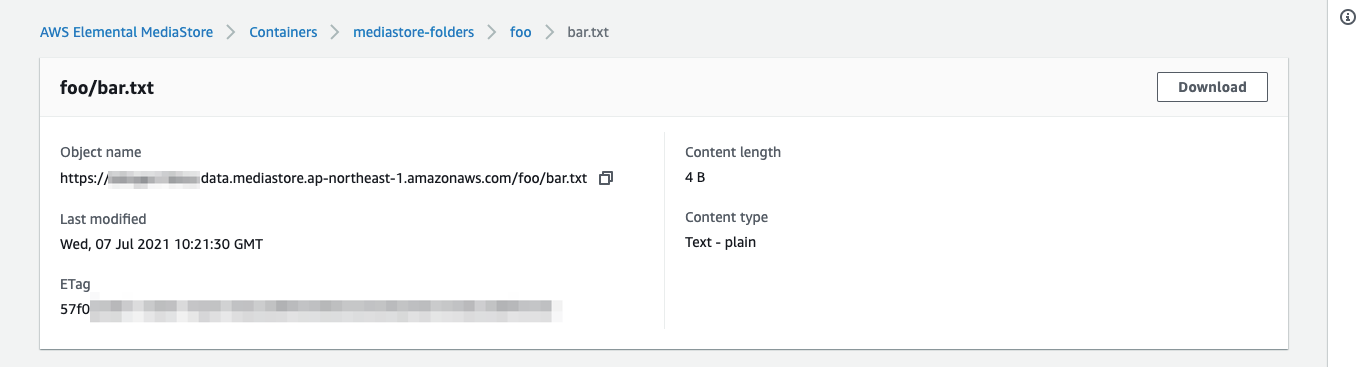This screenshot has width=1368, height=367.
Task: Download the bar.txt object
Action: (1212, 87)
